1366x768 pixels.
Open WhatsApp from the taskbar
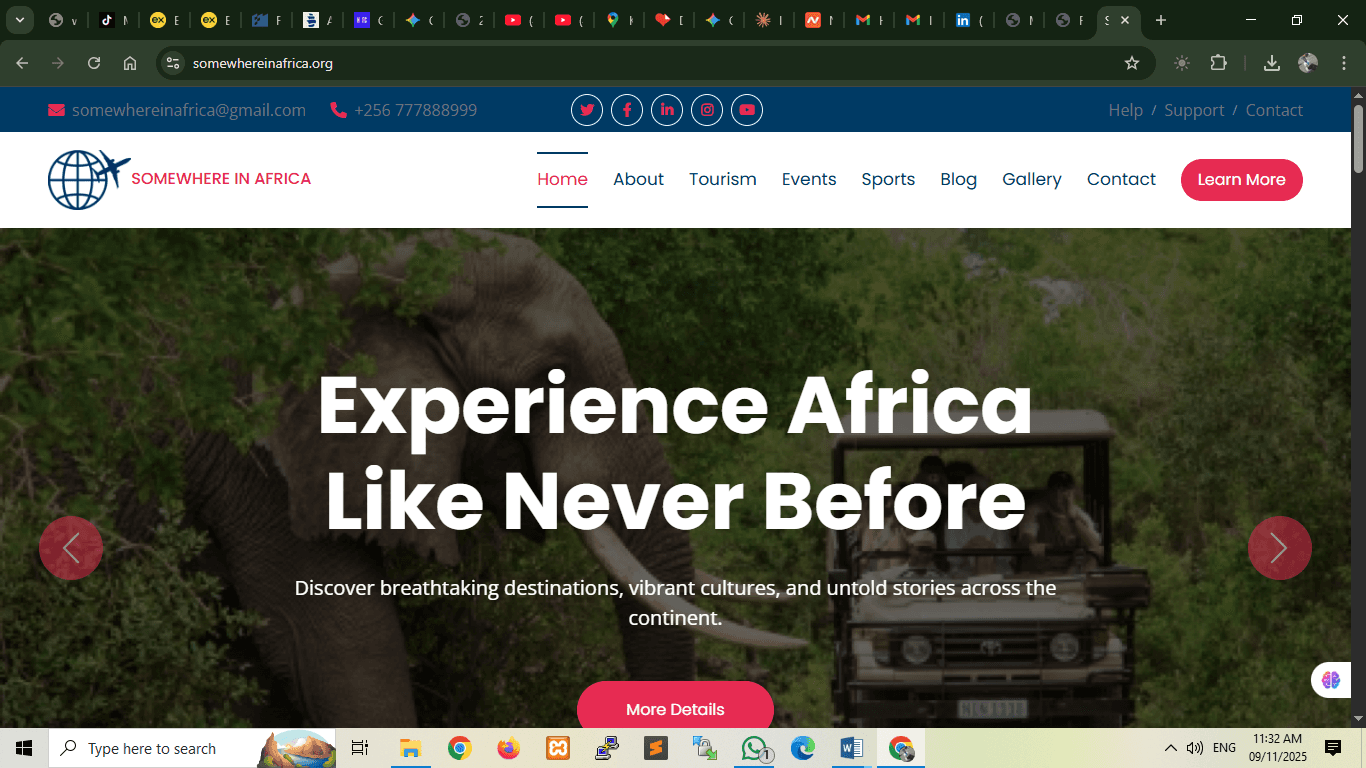[755, 747]
